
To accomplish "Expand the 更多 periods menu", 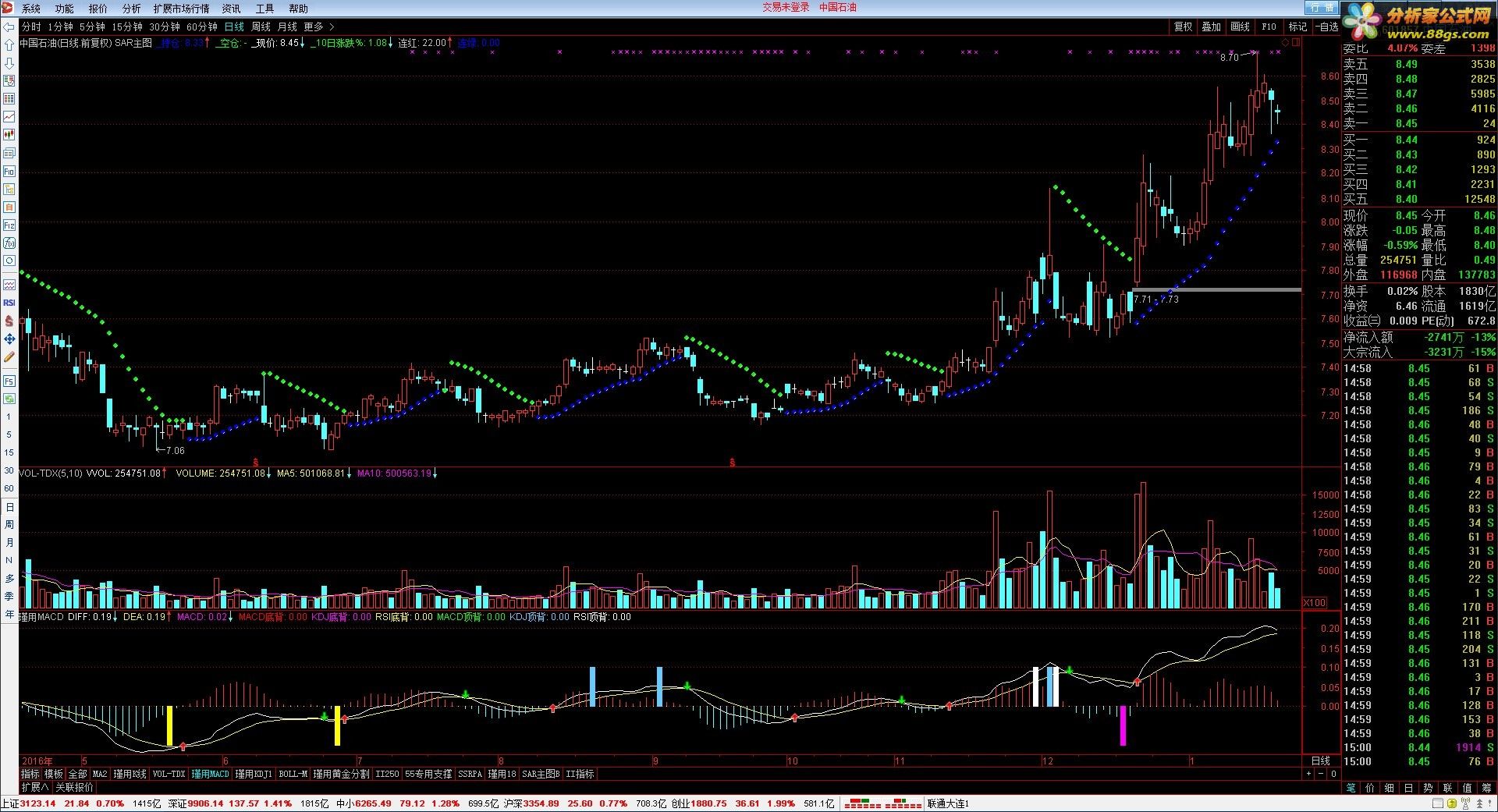I will click(x=318, y=27).
